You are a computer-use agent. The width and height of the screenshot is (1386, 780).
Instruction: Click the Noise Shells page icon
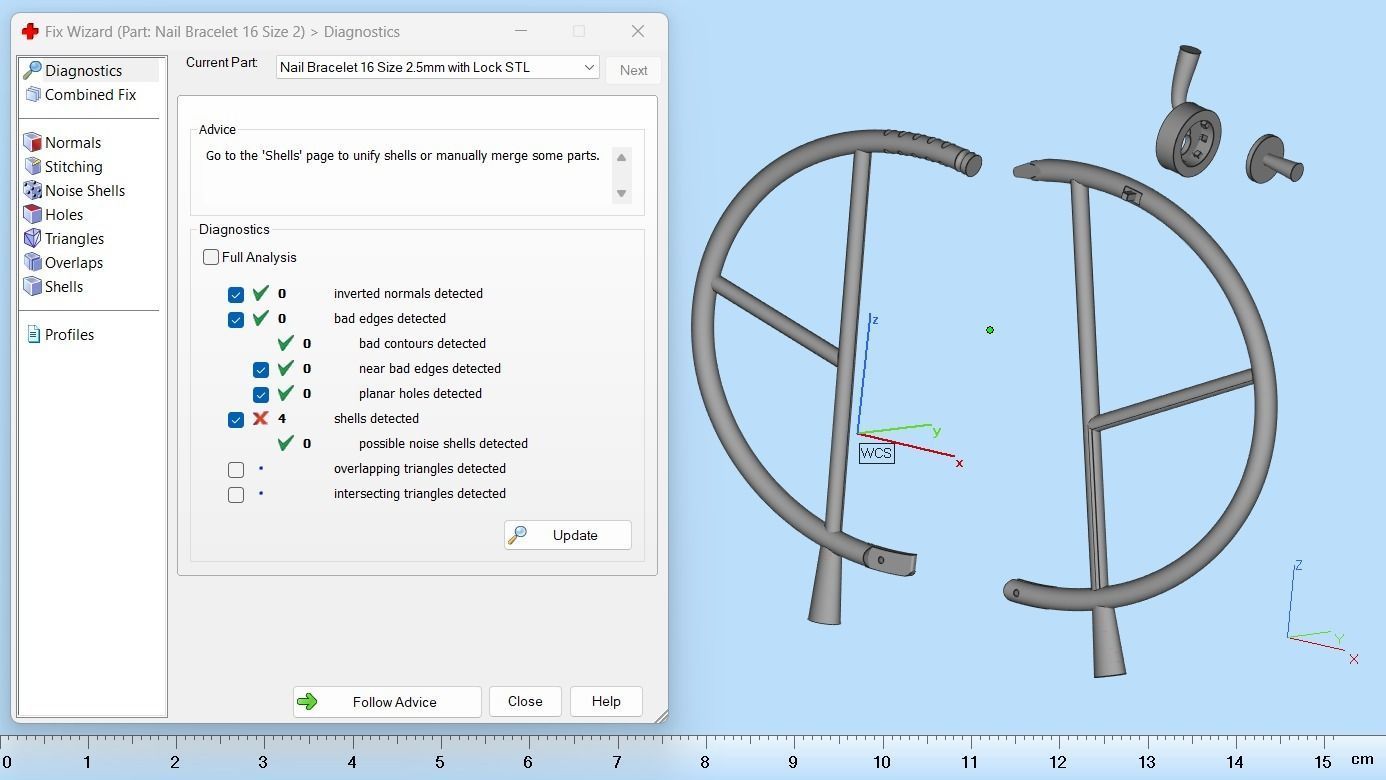point(32,190)
